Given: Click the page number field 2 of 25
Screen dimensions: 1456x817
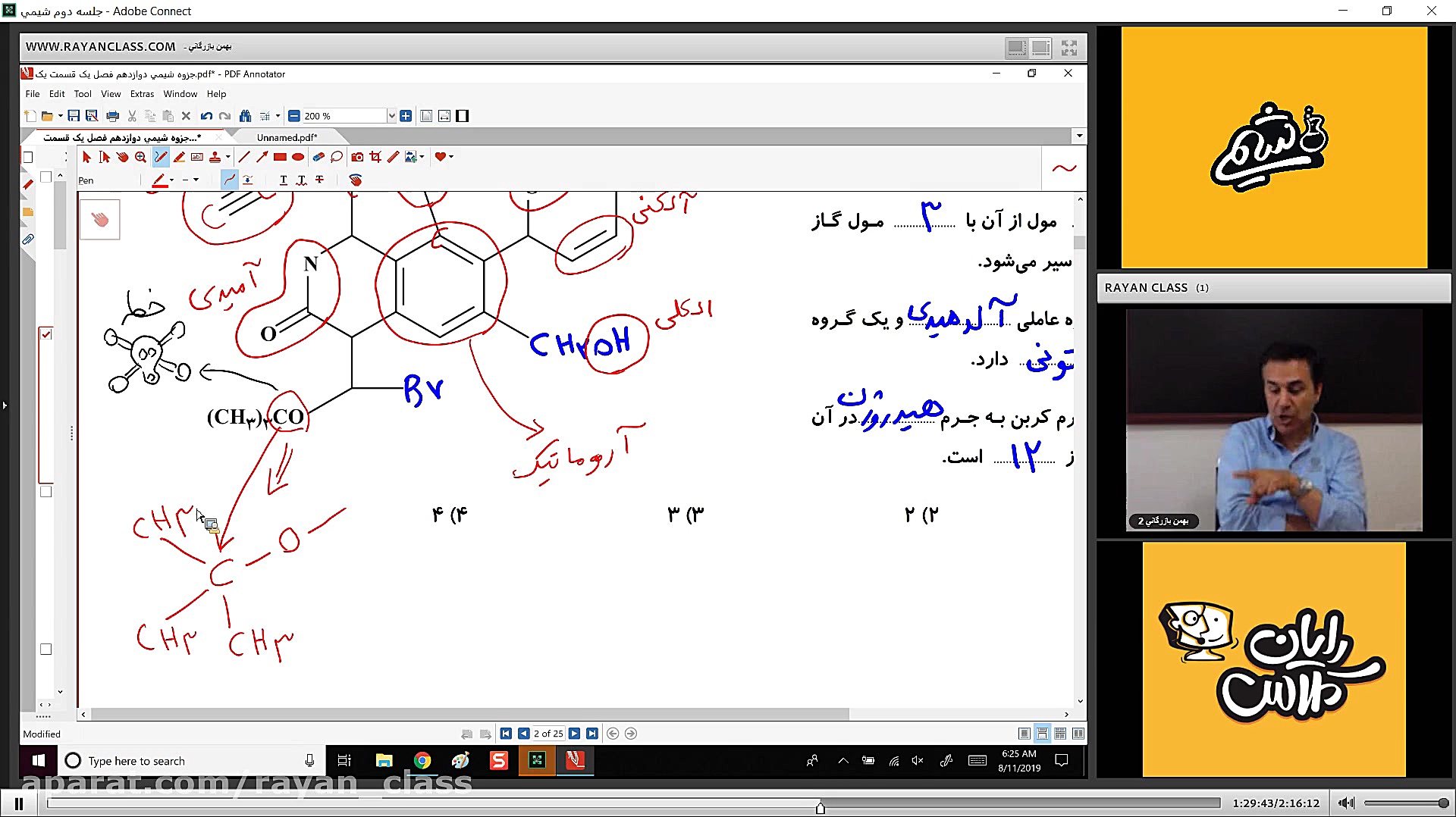Looking at the screenshot, I should (548, 734).
